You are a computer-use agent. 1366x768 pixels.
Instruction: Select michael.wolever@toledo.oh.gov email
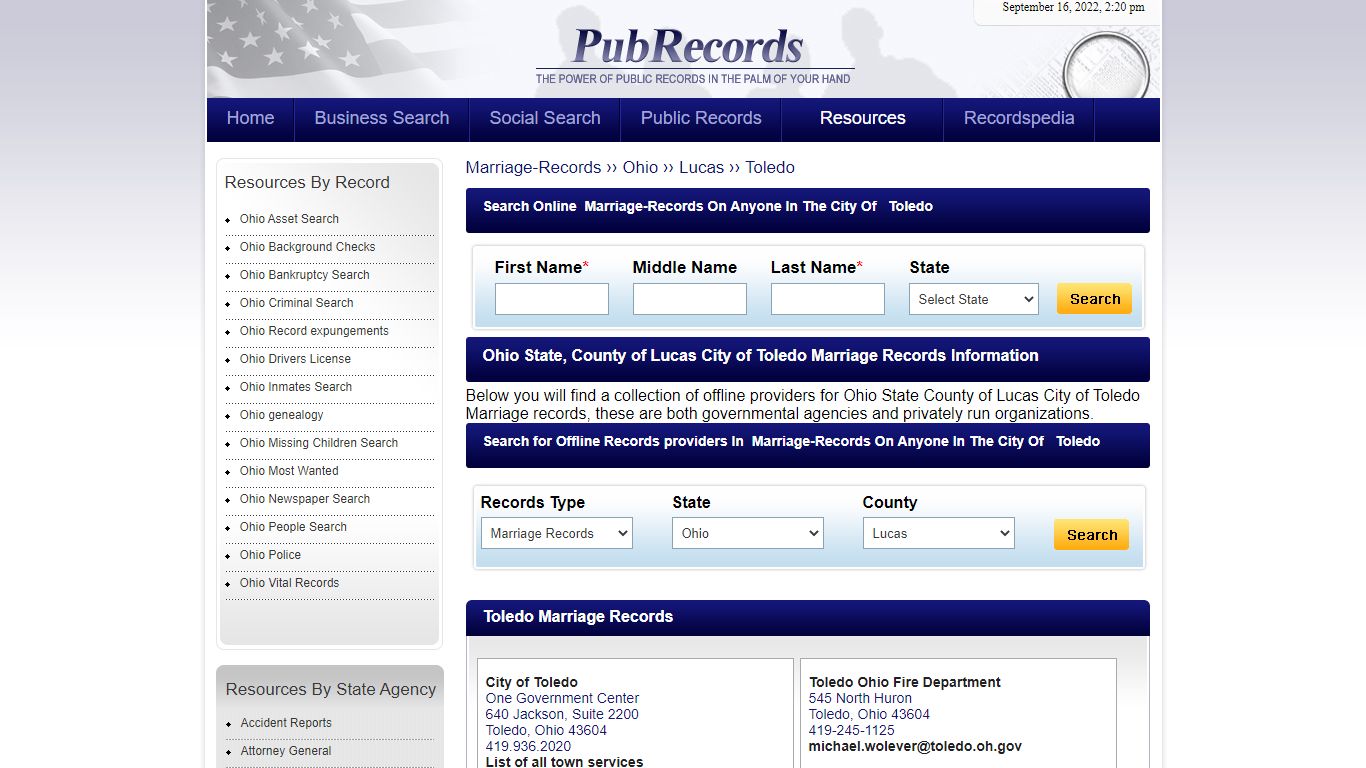pos(915,746)
